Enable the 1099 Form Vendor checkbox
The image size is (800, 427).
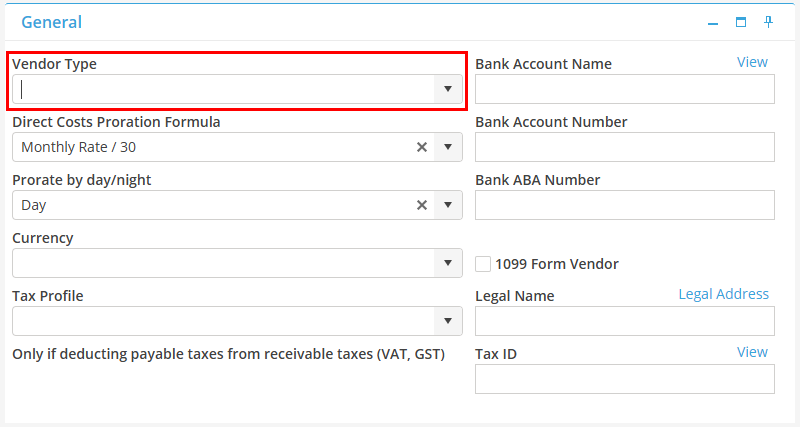click(x=483, y=264)
